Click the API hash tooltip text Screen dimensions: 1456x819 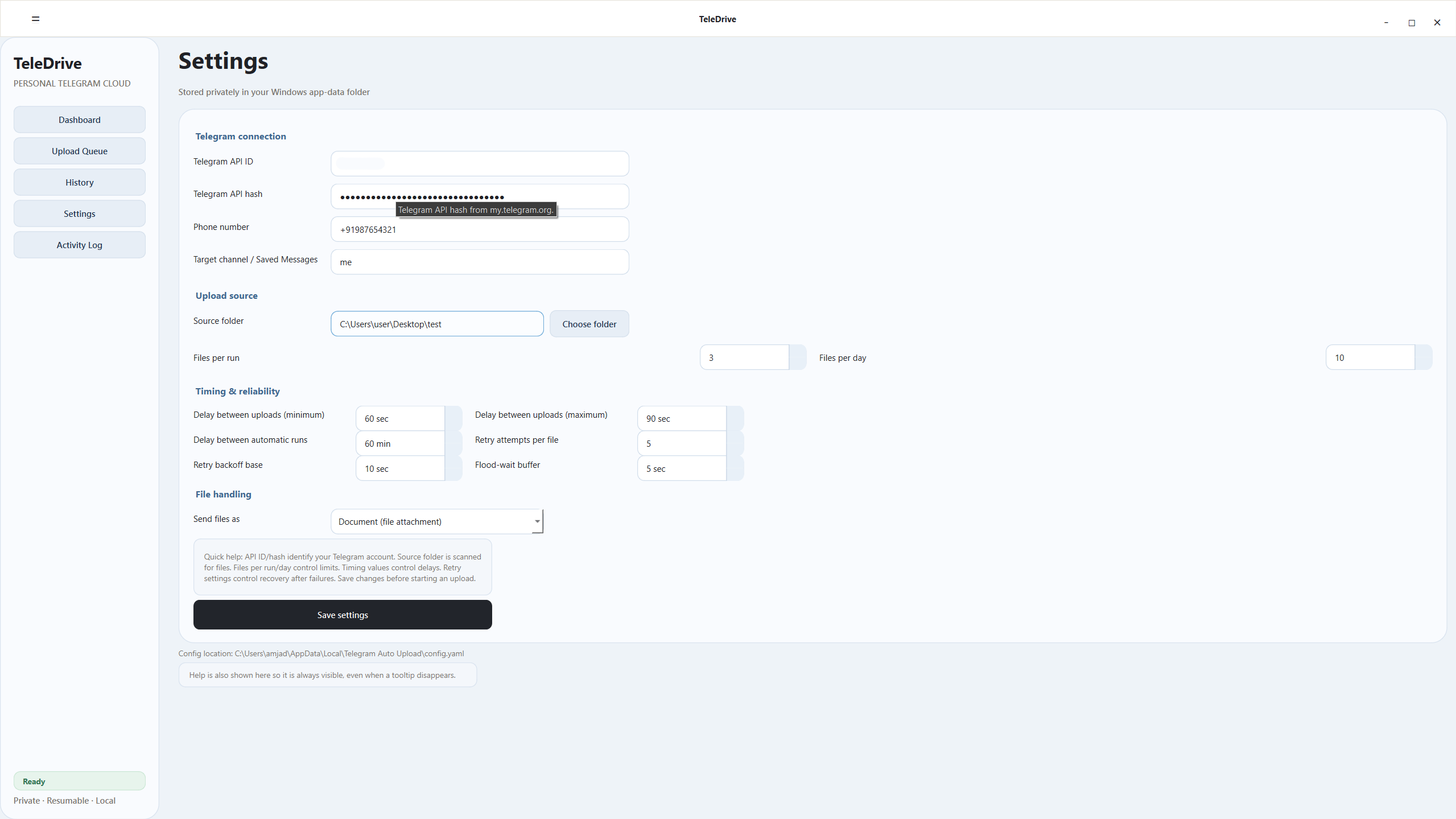(x=476, y=209)
